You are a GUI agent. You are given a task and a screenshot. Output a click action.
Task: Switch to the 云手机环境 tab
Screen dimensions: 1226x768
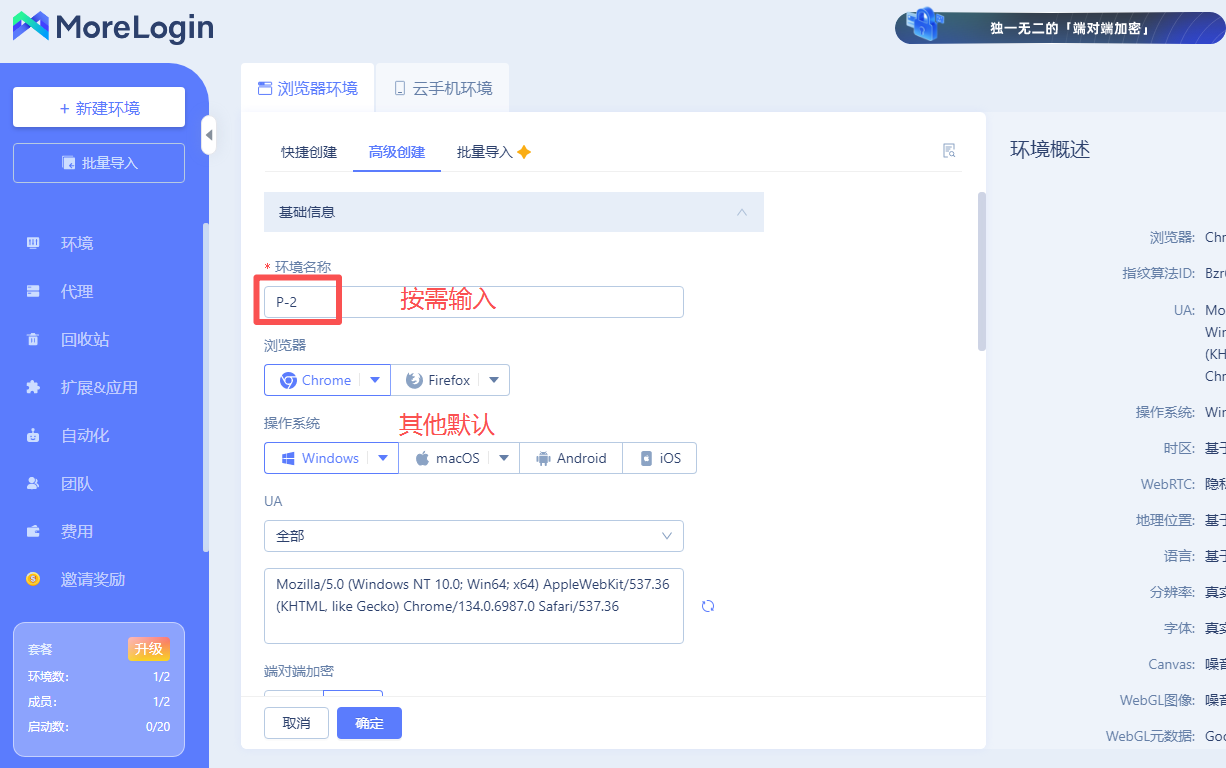click(442, 88)
